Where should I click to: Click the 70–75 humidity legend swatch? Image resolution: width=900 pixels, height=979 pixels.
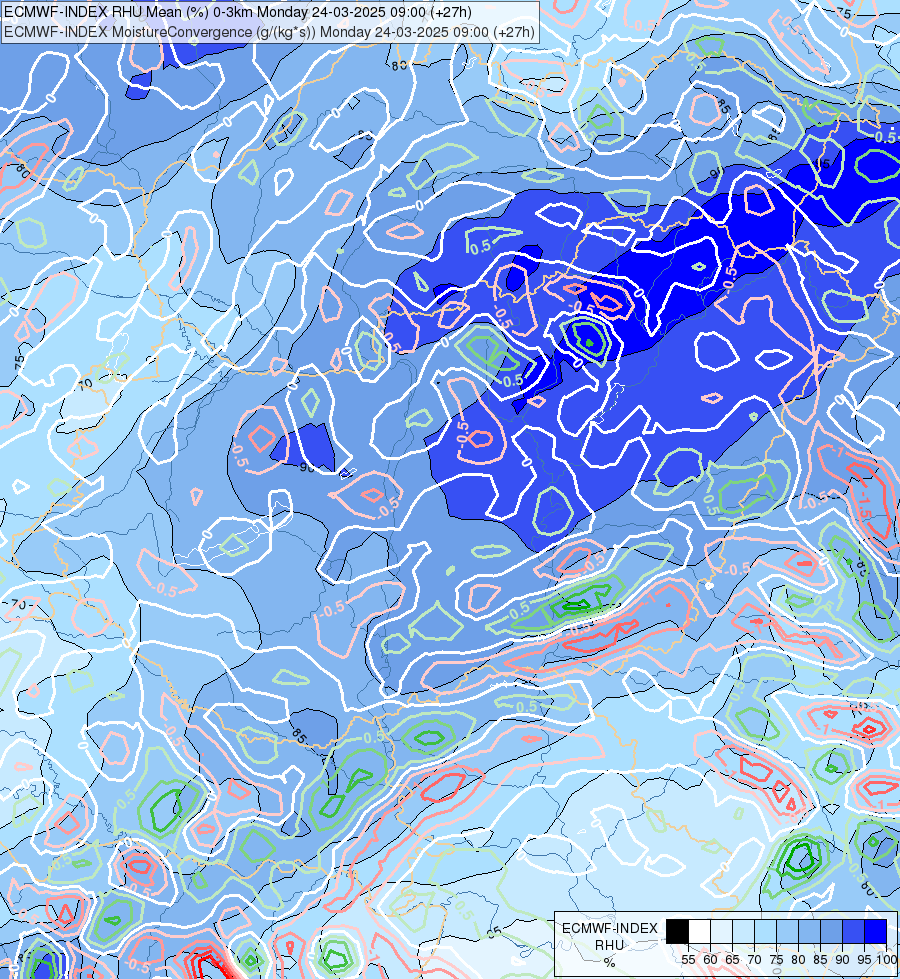765,931
